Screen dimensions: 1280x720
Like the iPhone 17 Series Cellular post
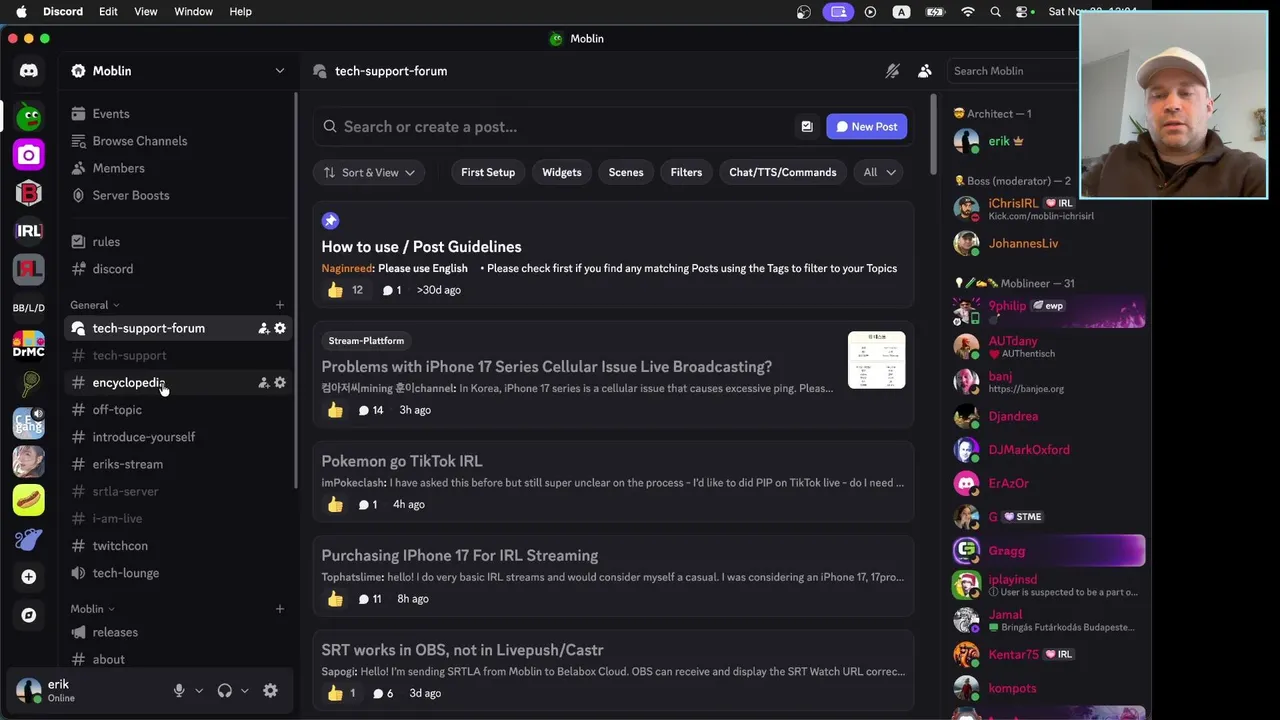(x=335, y=410)
